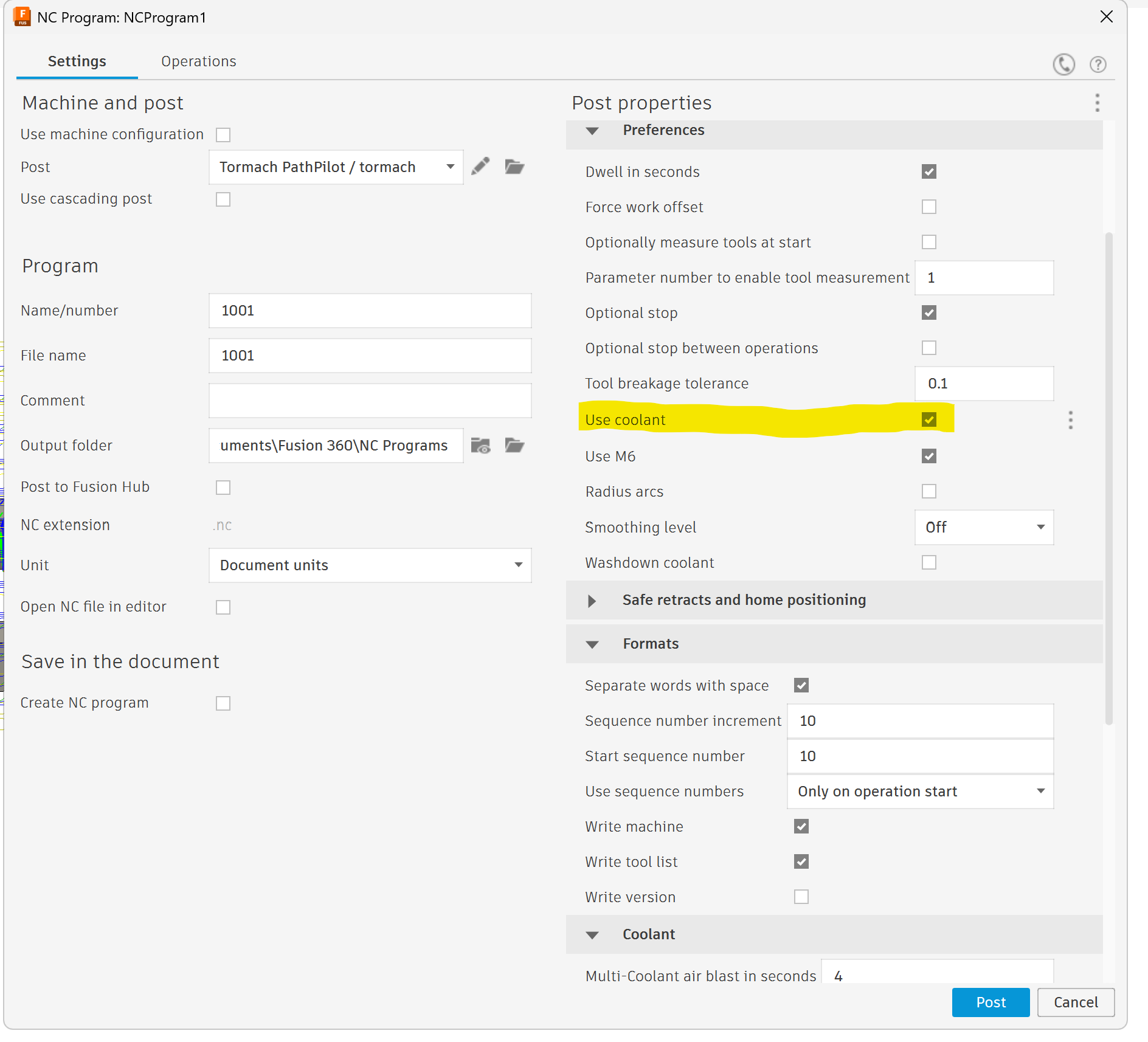This screenshot has height=1042, width=1148.
Task: Select the Settings tab
Action: (77, 61)
